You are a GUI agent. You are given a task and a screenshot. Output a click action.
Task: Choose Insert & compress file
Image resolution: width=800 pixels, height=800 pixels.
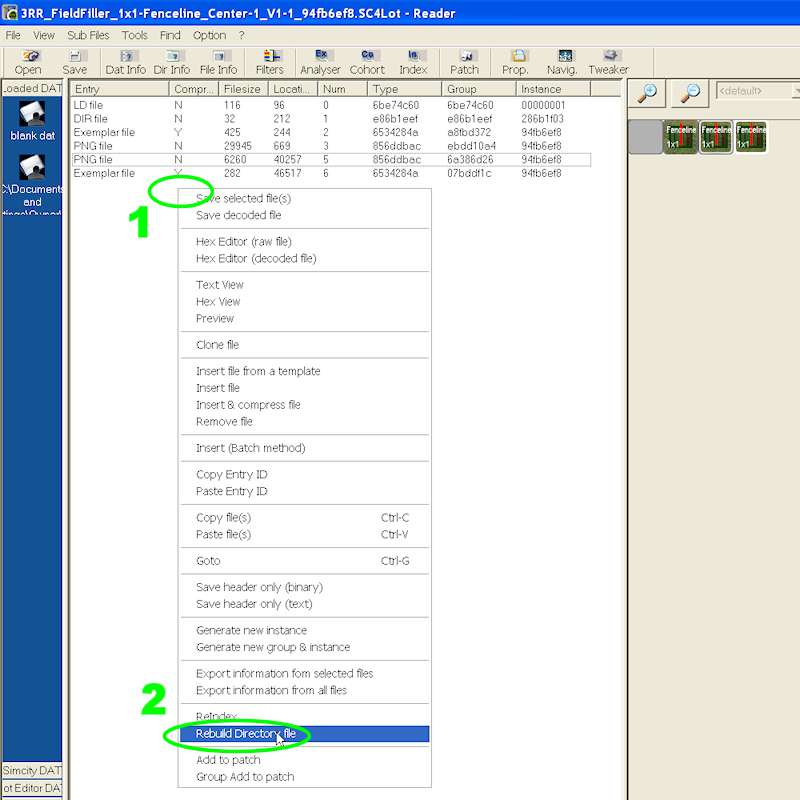pos(305,405)
